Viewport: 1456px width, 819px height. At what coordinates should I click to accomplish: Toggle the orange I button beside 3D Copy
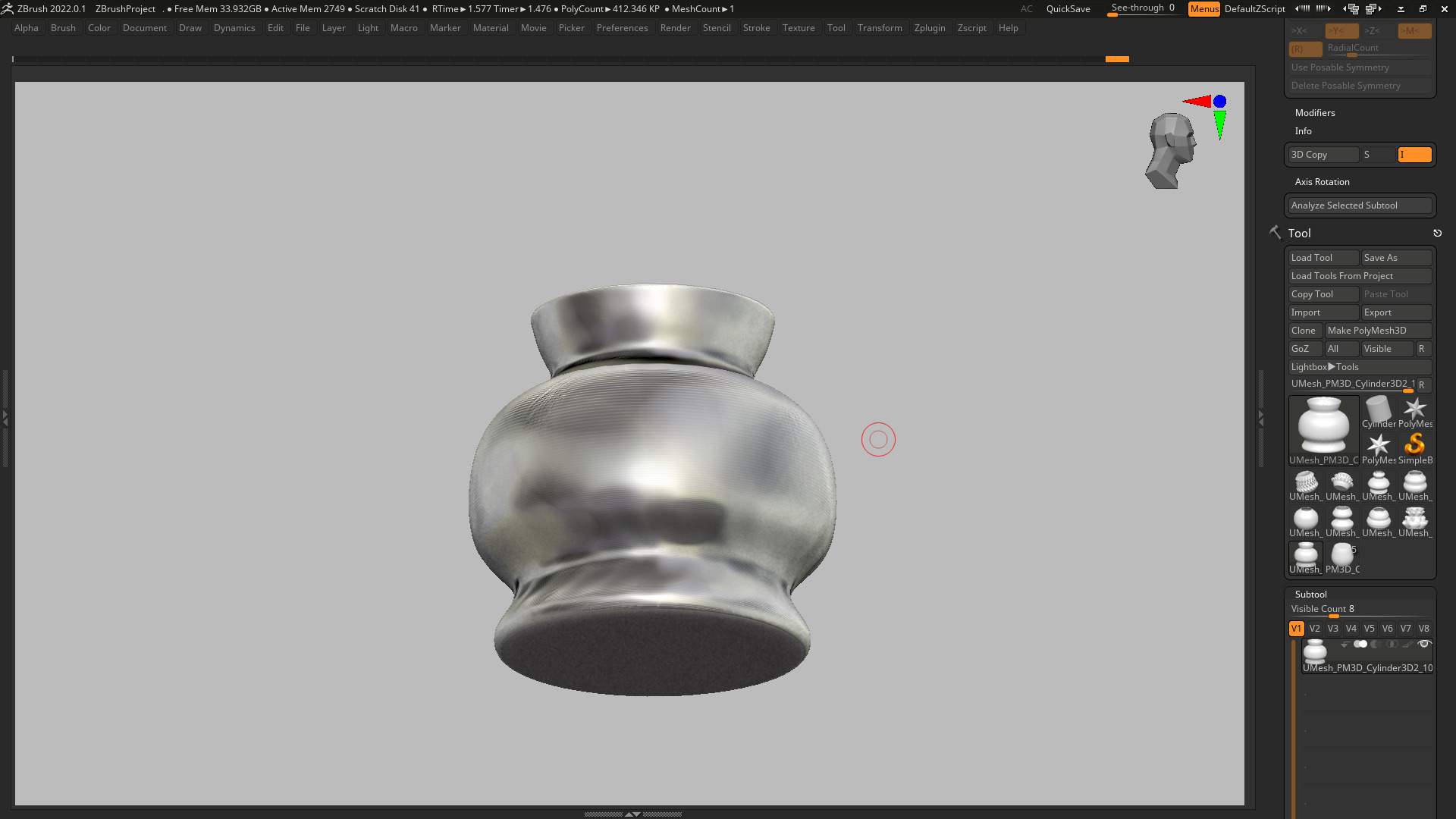click(x=1415, y=155)
